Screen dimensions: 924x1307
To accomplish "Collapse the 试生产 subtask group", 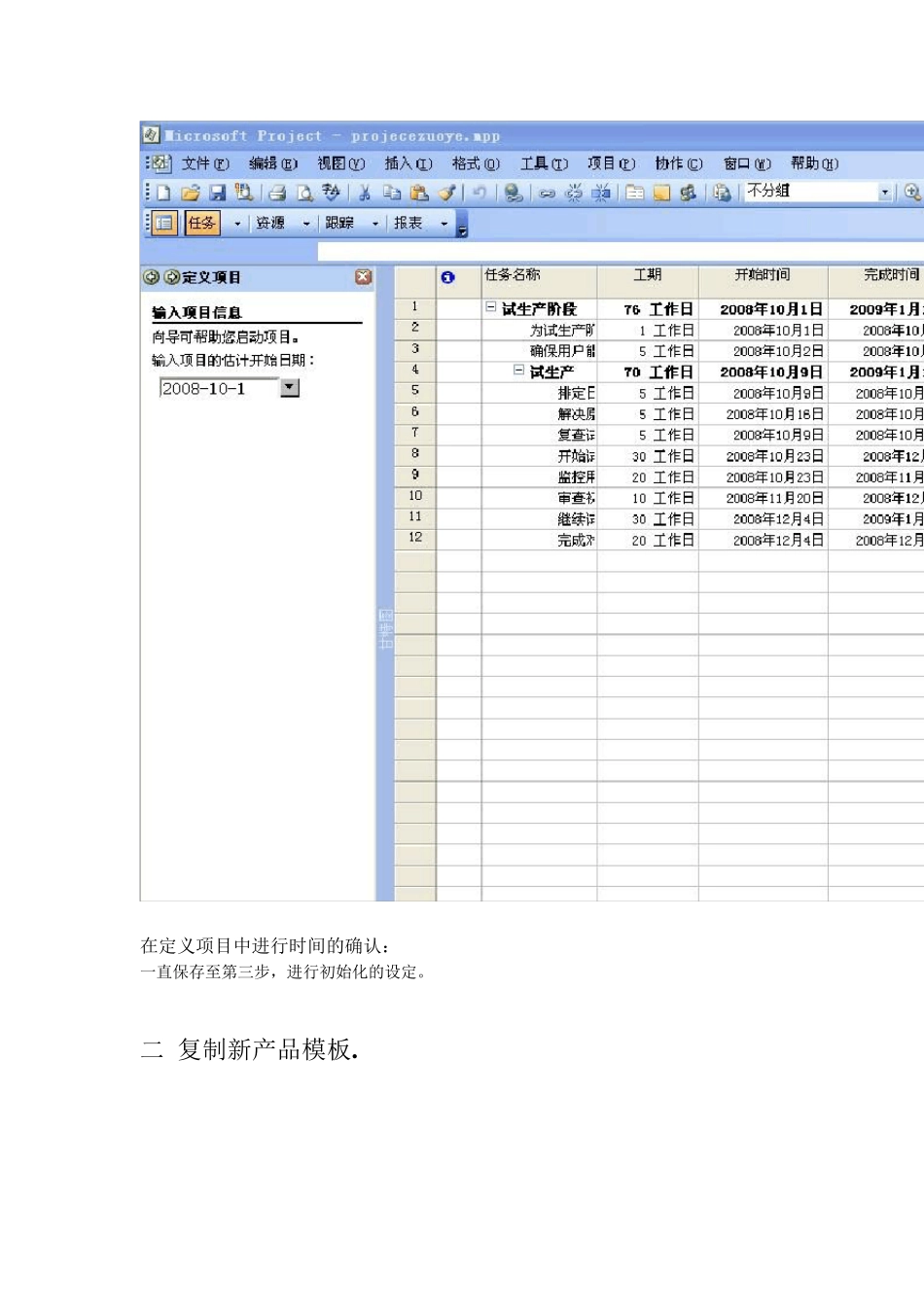I will click(518, 371).
